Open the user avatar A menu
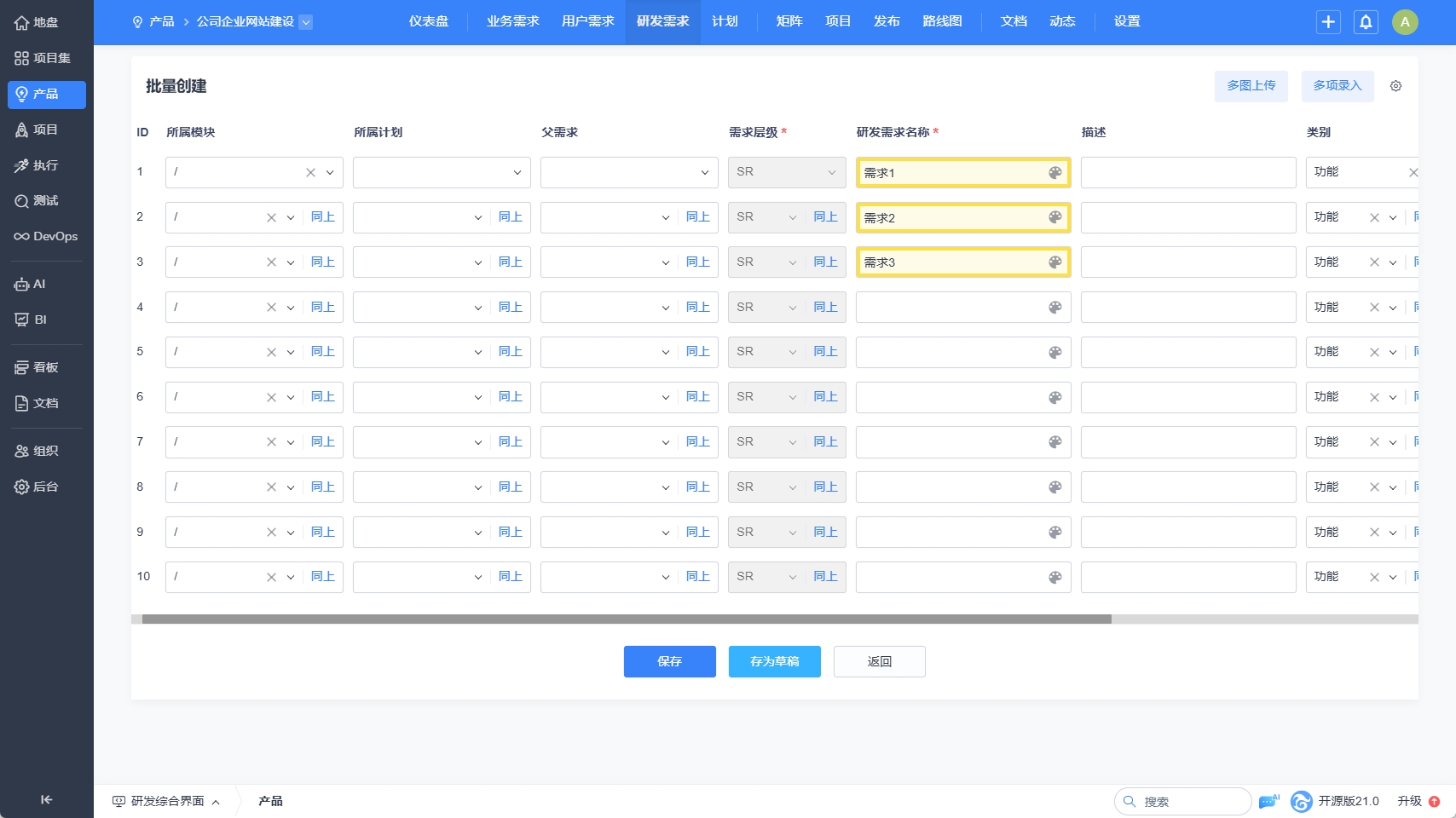This screenshot has width=1456, height=818. pos(1405,22)
